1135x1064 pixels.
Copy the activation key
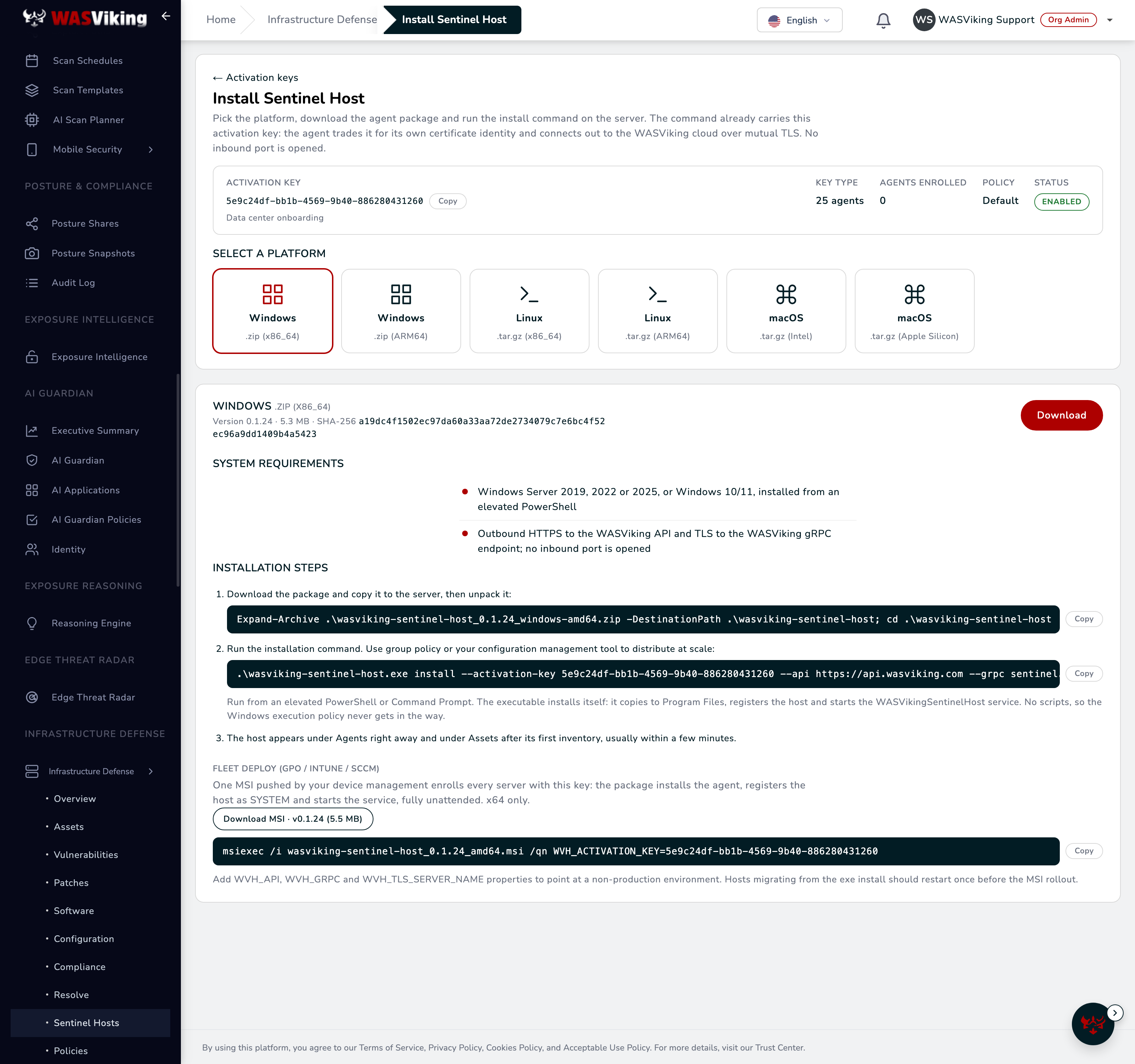448,201
